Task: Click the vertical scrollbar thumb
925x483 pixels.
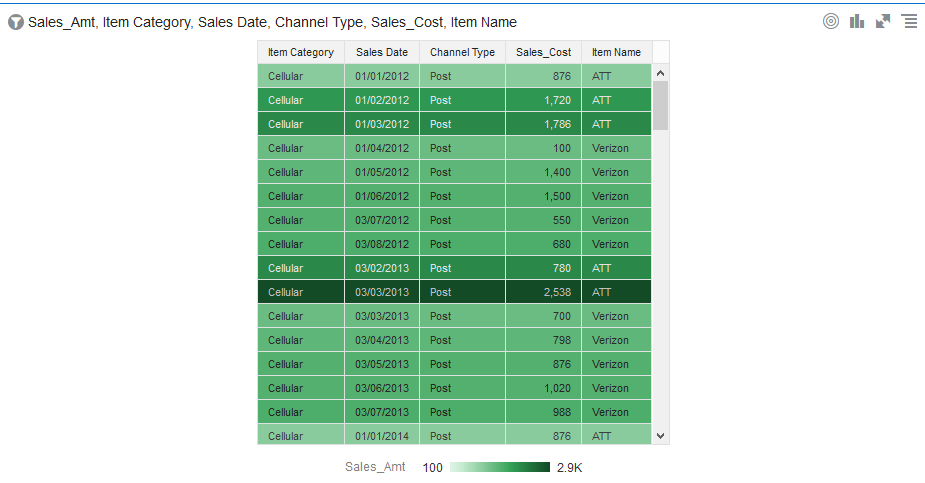Action: coord(661,106)
